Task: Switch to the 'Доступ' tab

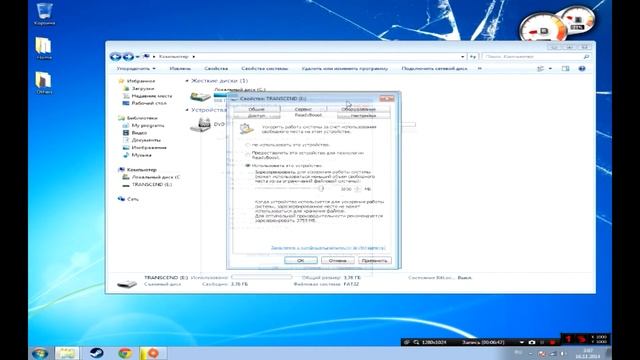Action: [256, 116]
